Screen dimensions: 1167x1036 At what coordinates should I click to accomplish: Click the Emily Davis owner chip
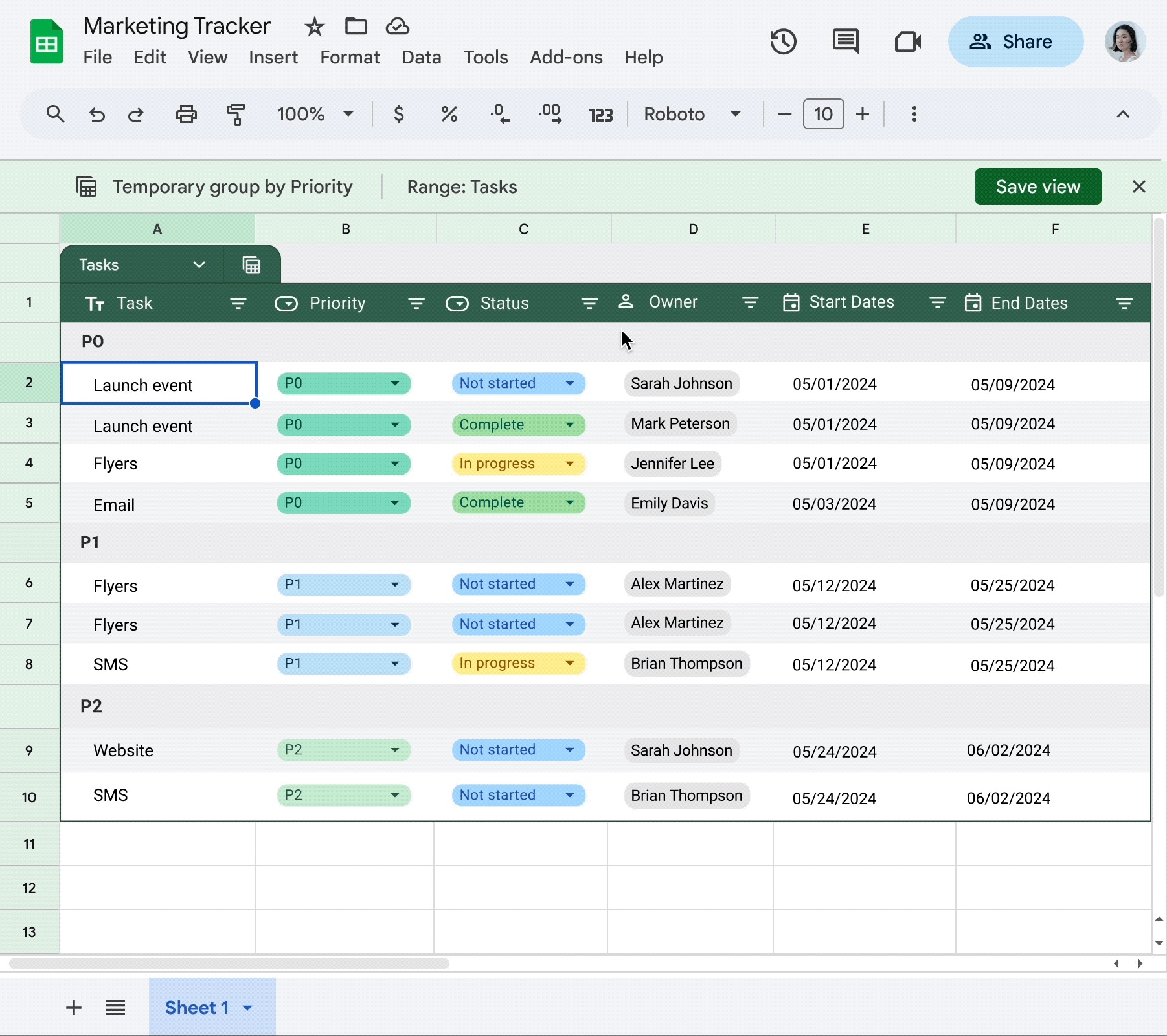click(x=670, y=503)
